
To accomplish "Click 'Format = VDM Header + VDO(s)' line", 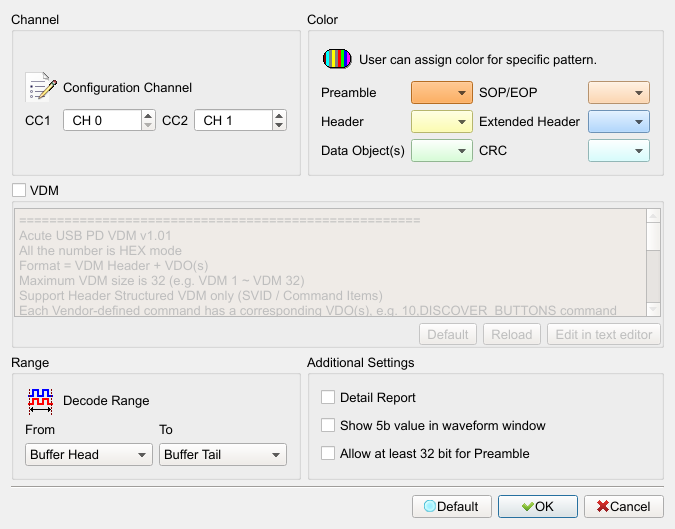I will [114, 266].
